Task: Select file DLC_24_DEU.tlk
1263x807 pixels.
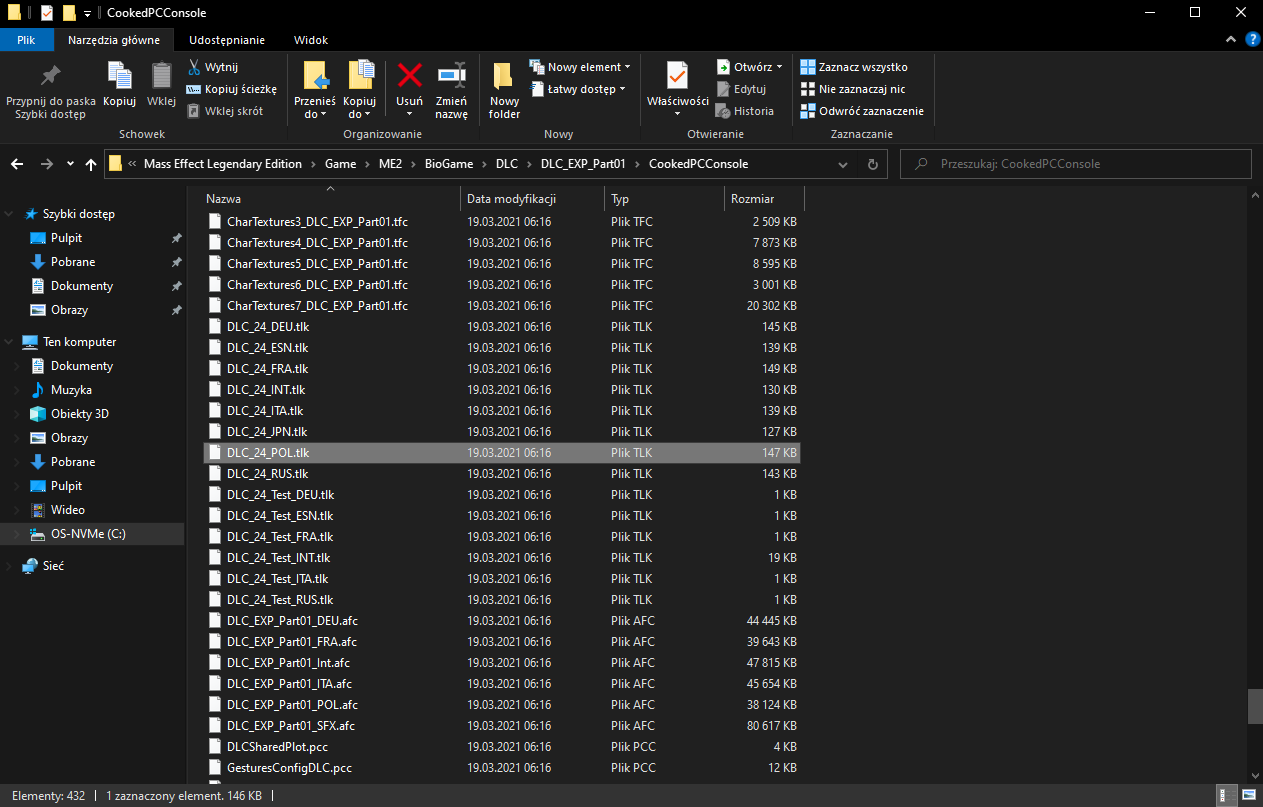Action: tap(267, 327)
